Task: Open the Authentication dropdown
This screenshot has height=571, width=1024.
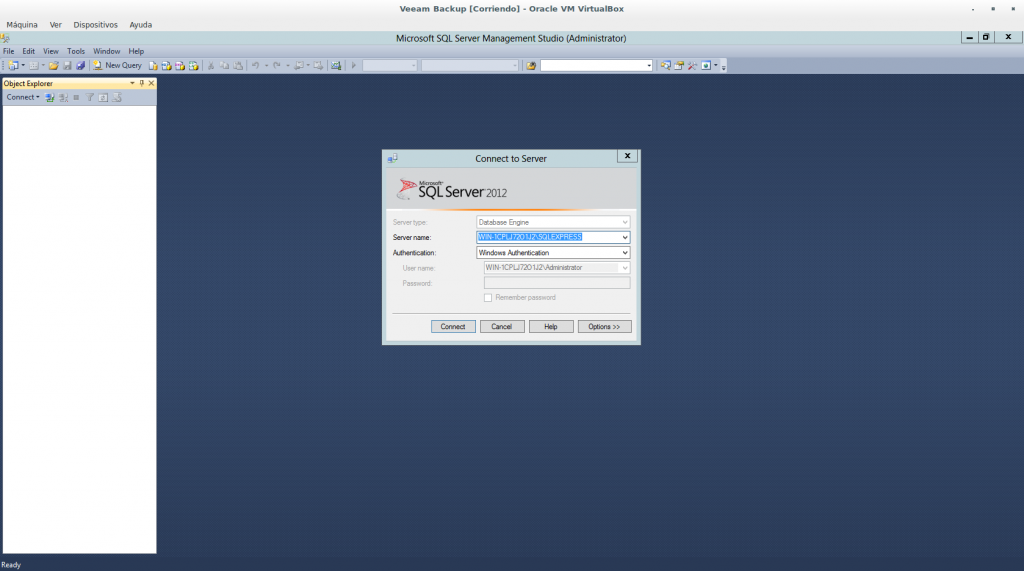Action: coord(624,253)
